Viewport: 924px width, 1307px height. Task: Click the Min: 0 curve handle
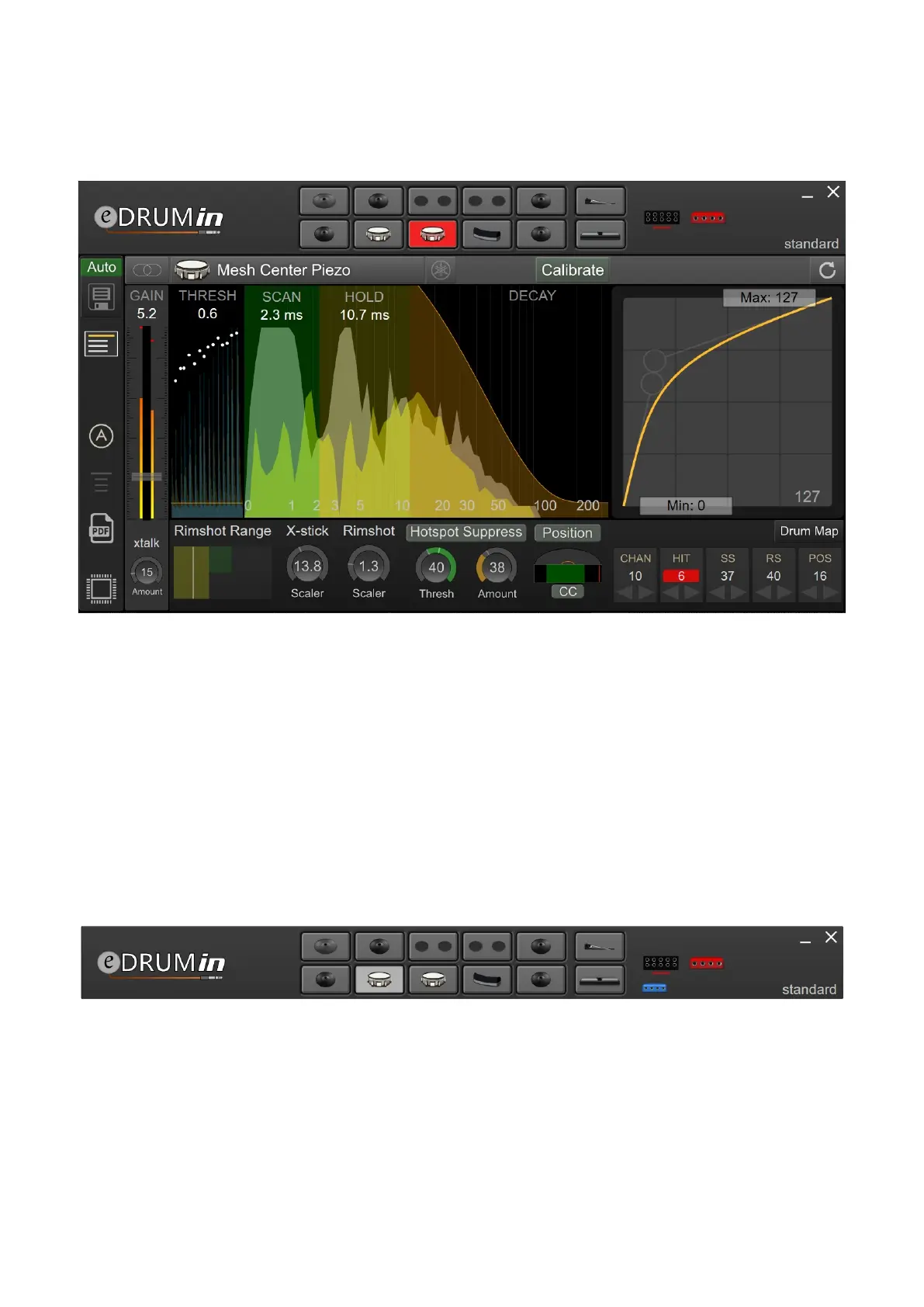point(686,505)
